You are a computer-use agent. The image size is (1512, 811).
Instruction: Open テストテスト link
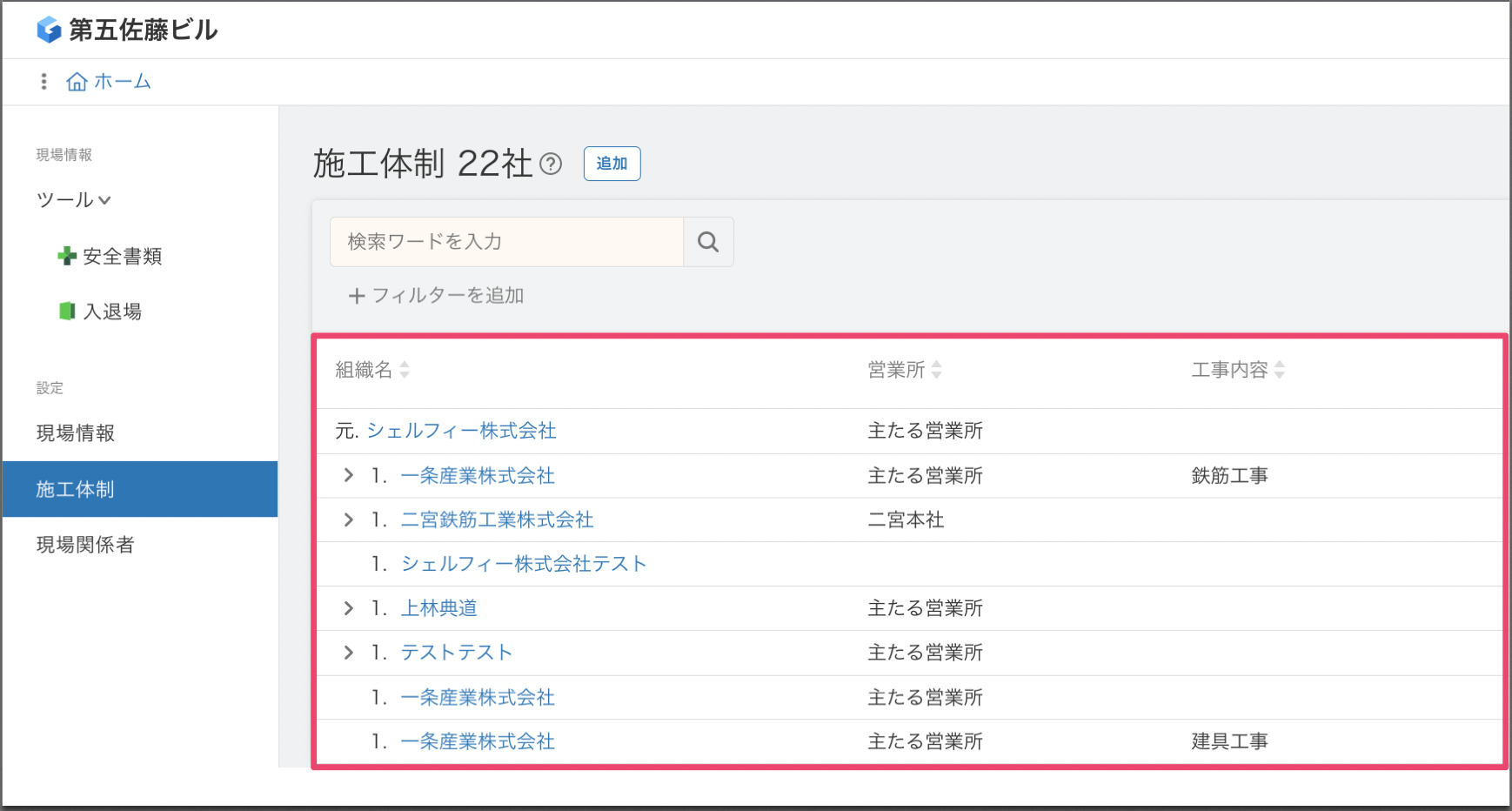(457, 653)
